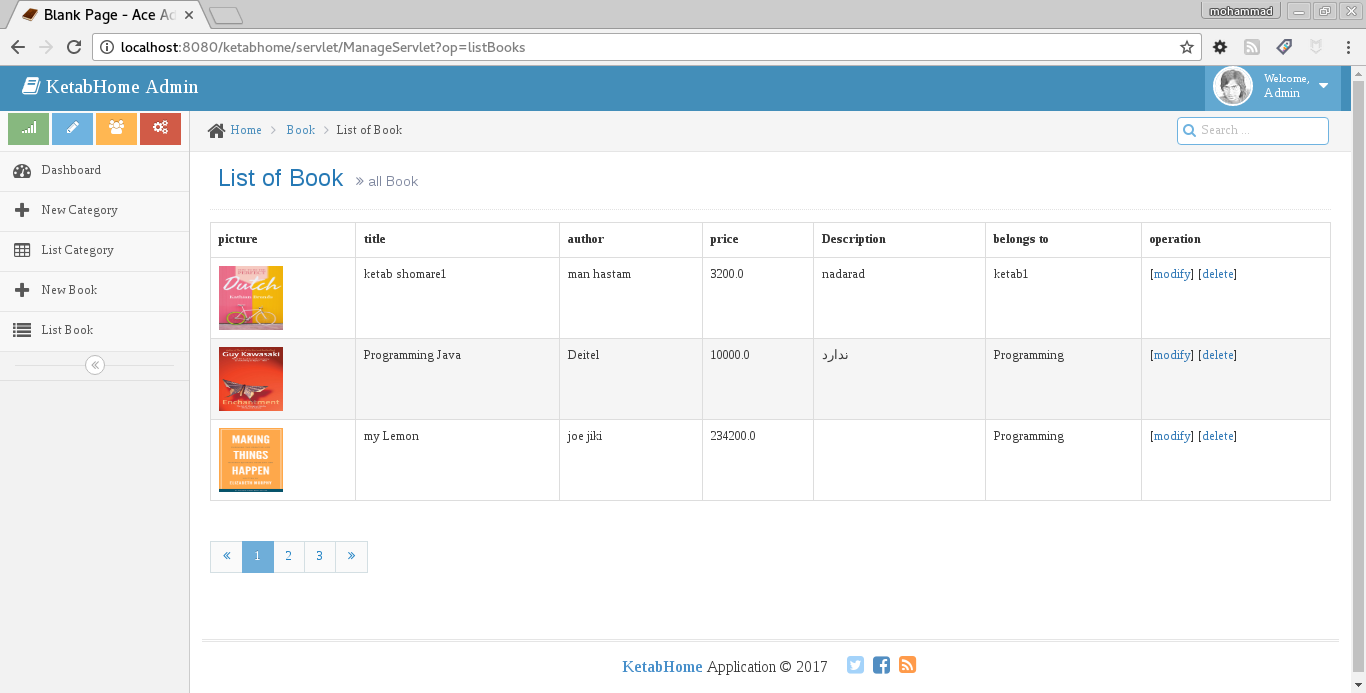Click the tag extension icon in browser toolbar
This screenshot has width=1366, height=693.
(1285, 47)
